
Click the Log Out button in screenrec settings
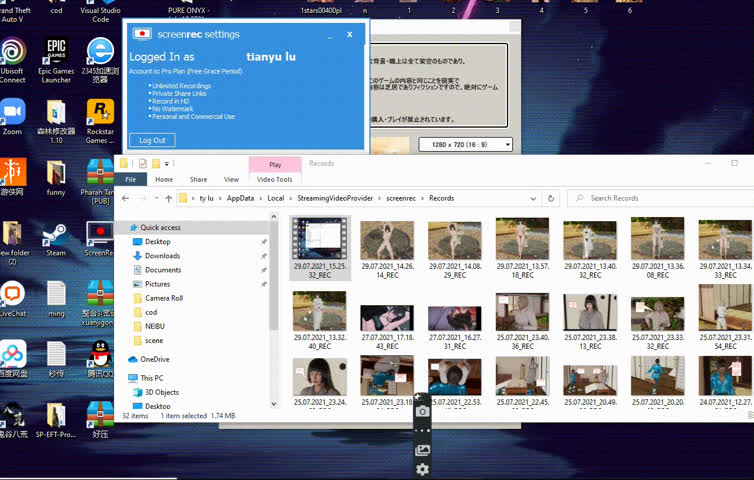[152, 140]
